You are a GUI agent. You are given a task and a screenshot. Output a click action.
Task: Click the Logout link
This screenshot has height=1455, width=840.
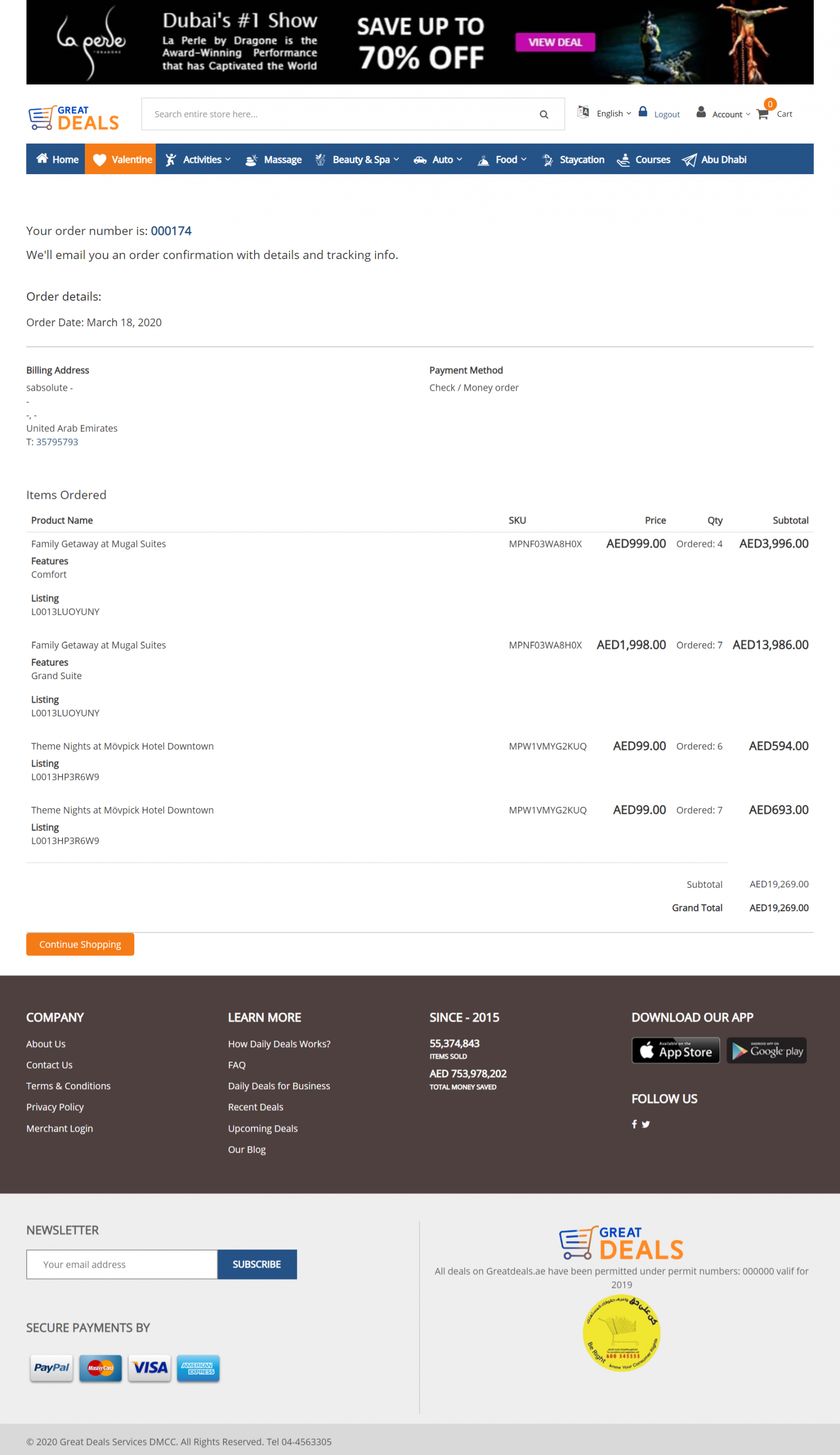click(x=667, y=114)
